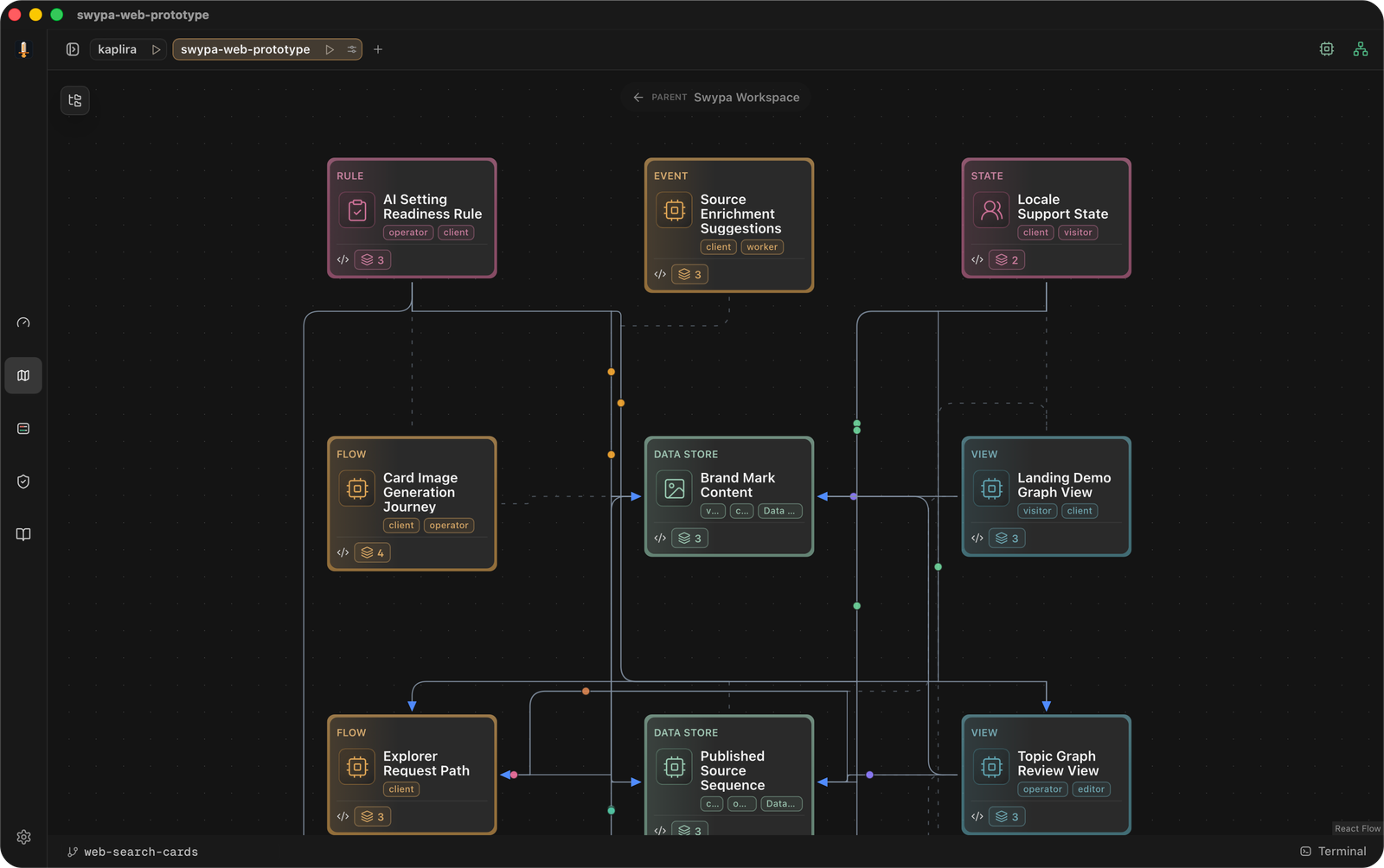1384x868 pixels.
Task: Click the Data tag on Brand Mark Content
Action: 780,511
